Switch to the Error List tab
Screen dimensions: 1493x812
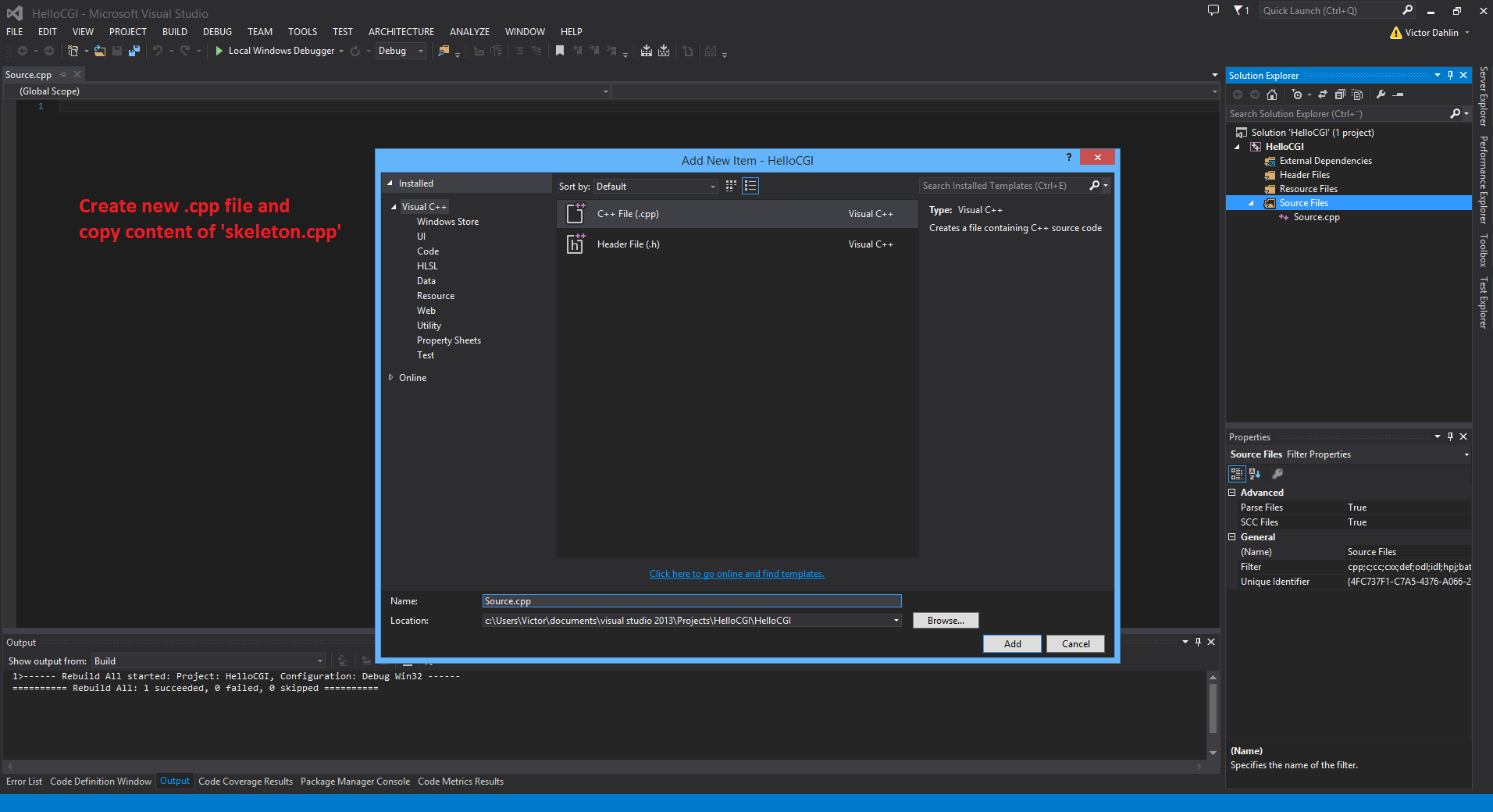pos(24,782)
